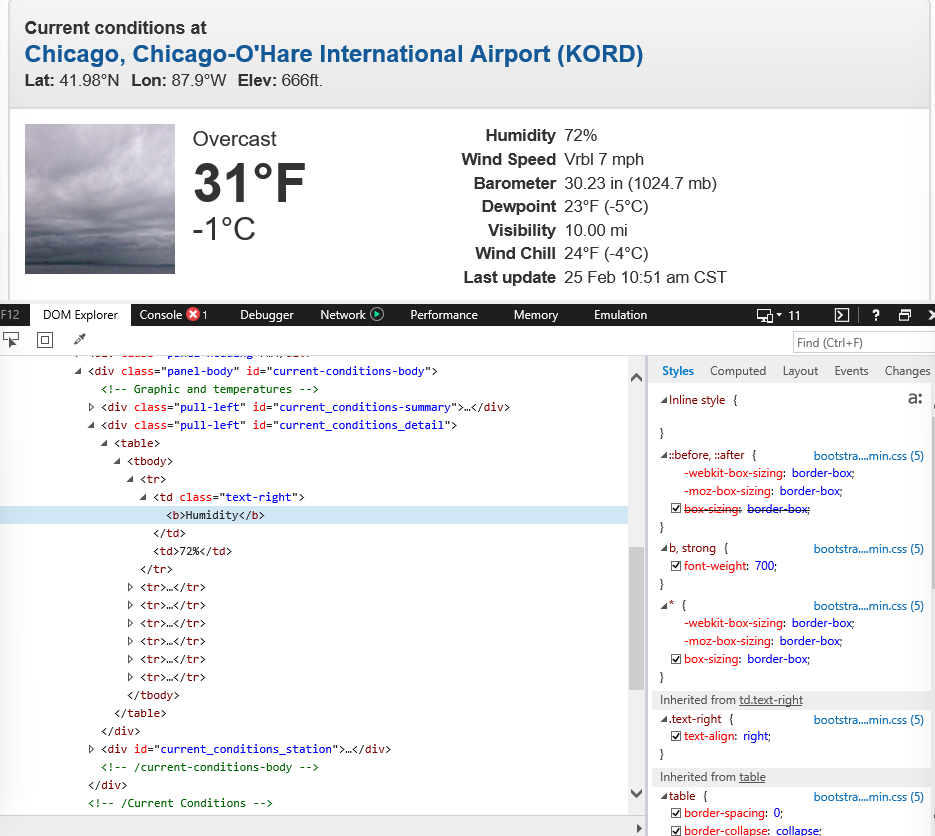
Task: Pick a color with the eyedropper icon
Action: [x=79, y=339]
